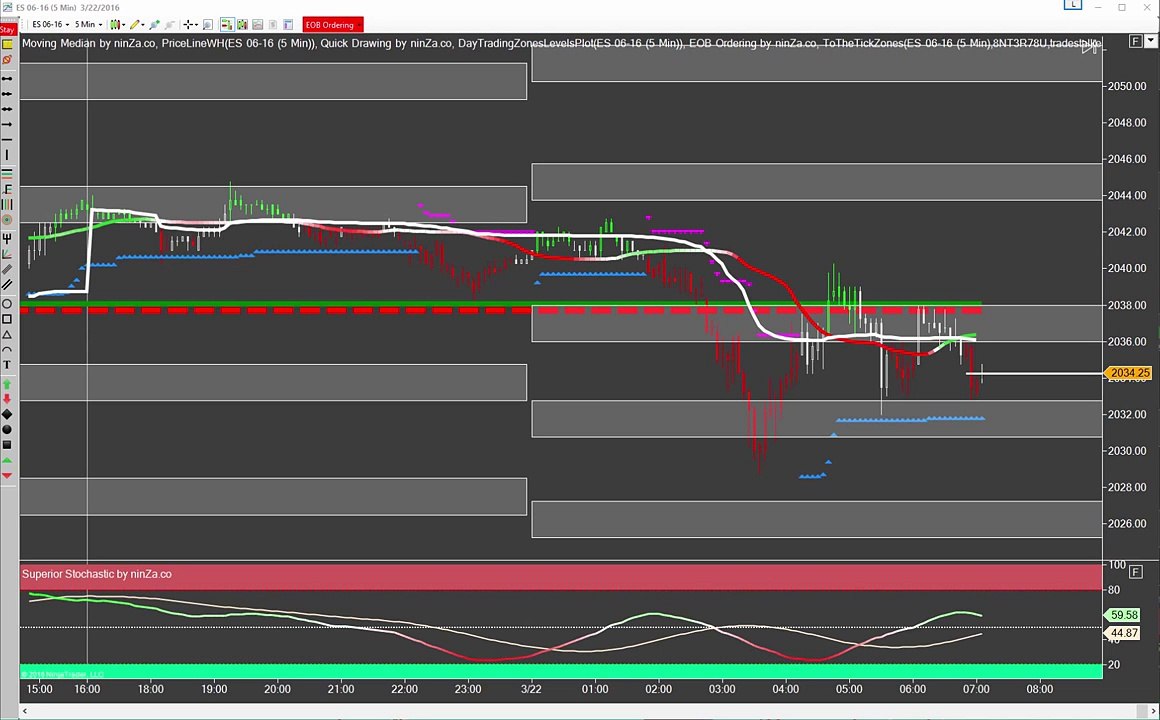Image resolution: width=1160 pixels, height=720 pixels.
Task: Select the green Triangle Up marker tool
Action: tap(7, 460)
